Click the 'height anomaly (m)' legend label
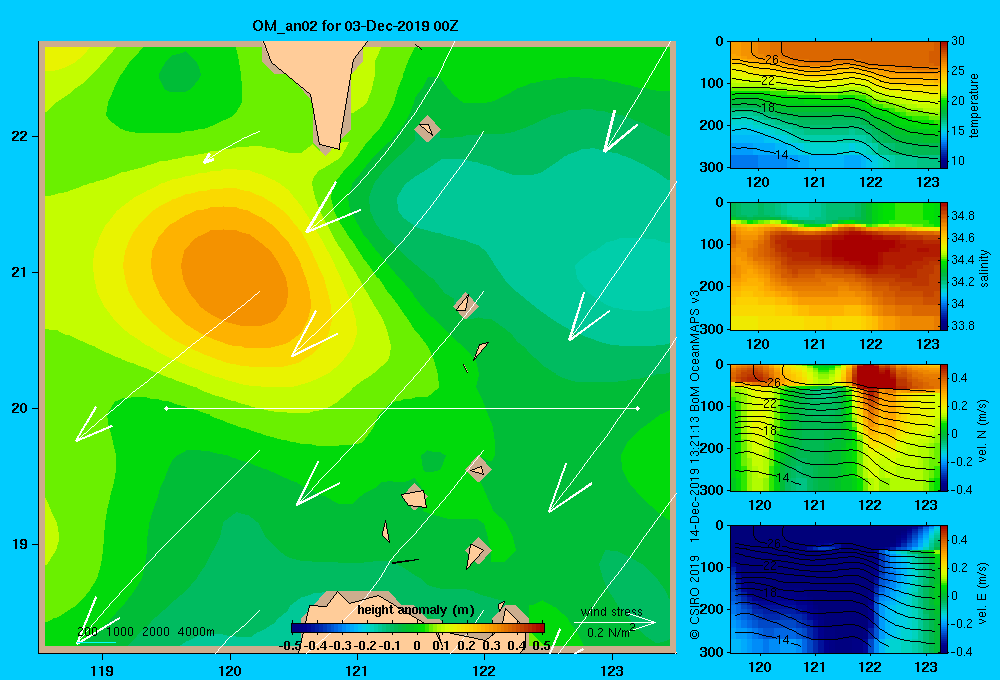The width and height of the screenshot is (1000, 680). 416,610
